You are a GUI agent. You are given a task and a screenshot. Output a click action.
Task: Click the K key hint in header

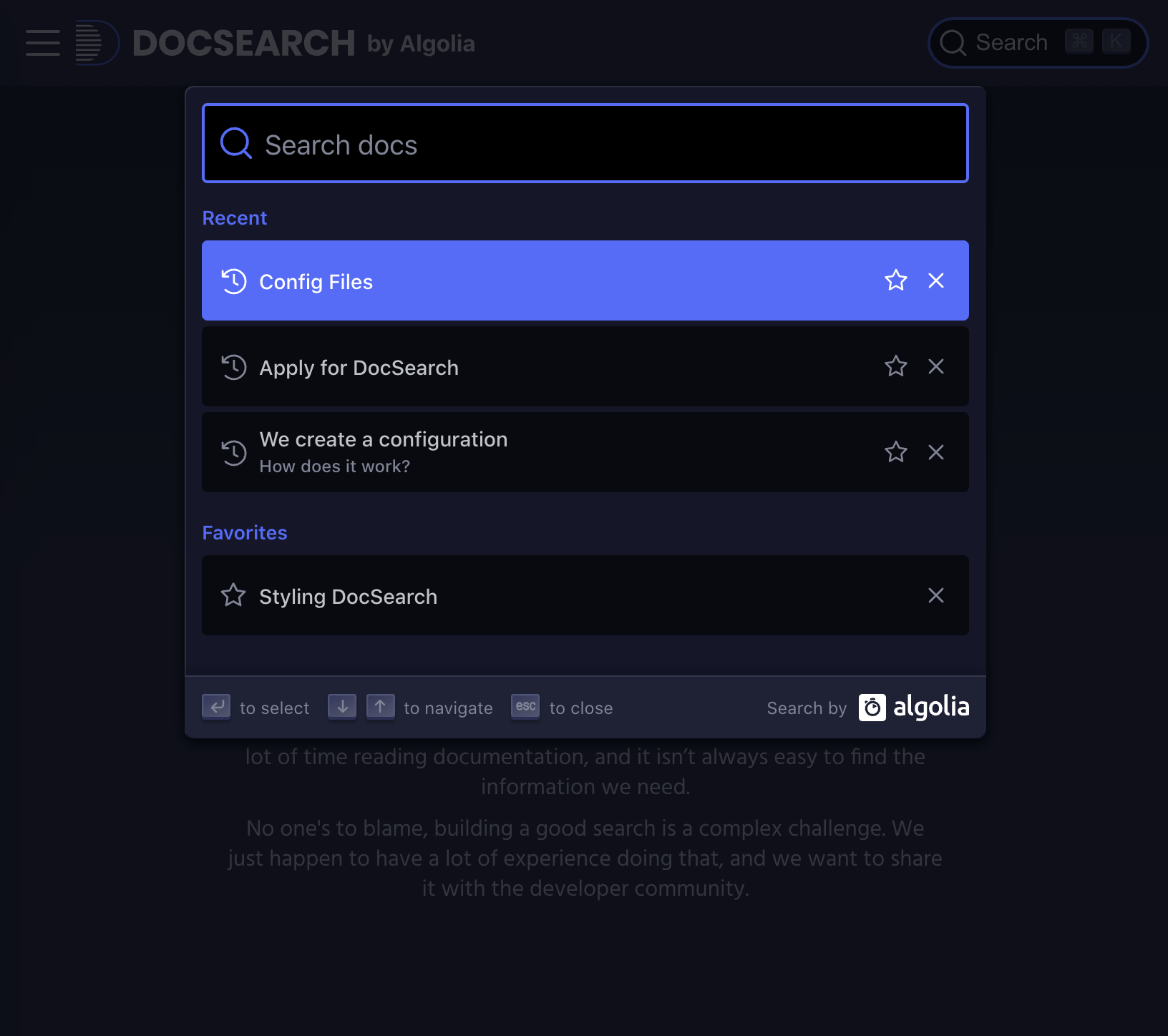click(x=1116, y=41)
